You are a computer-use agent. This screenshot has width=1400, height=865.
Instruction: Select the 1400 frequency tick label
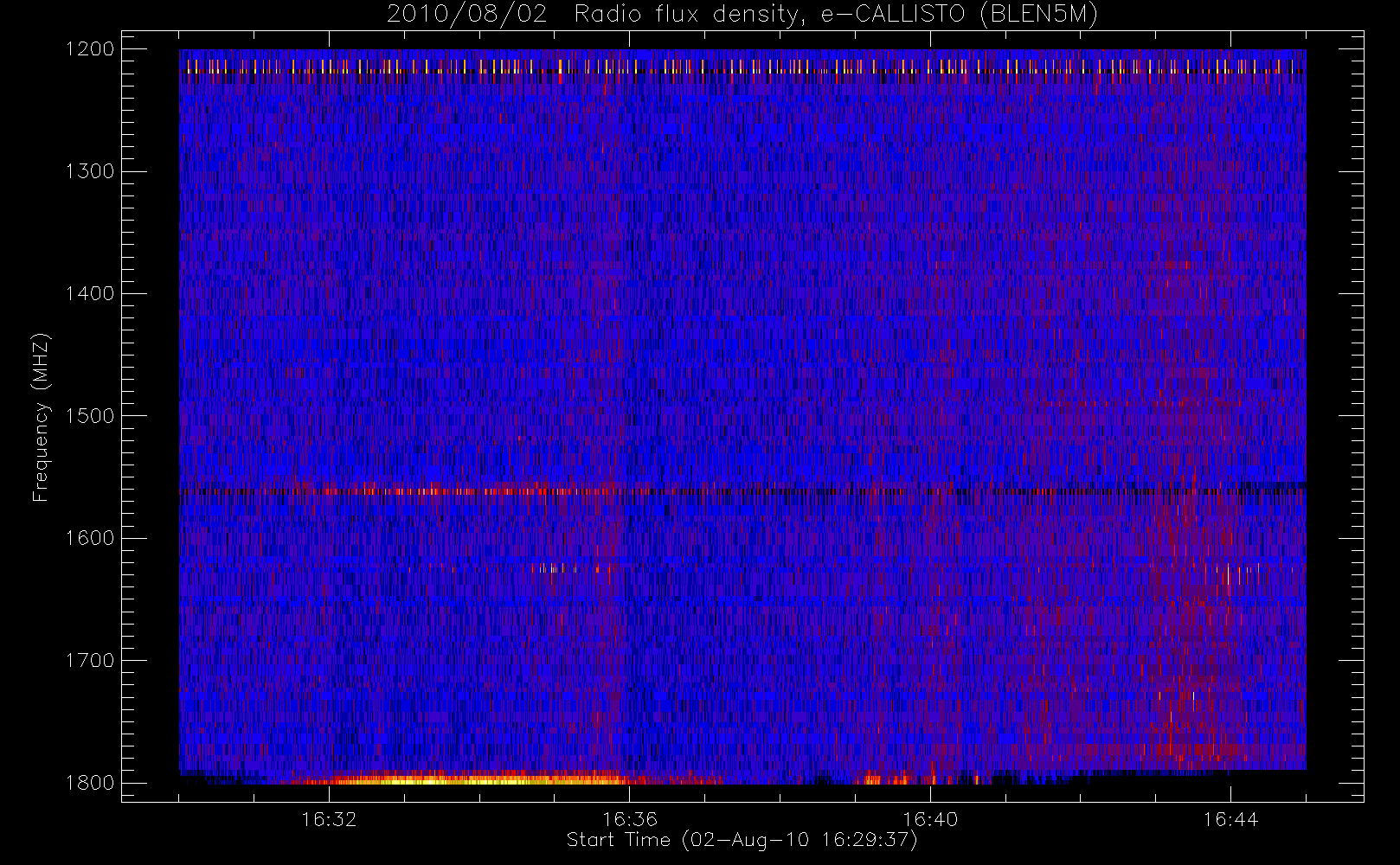[x=91, y=293]
